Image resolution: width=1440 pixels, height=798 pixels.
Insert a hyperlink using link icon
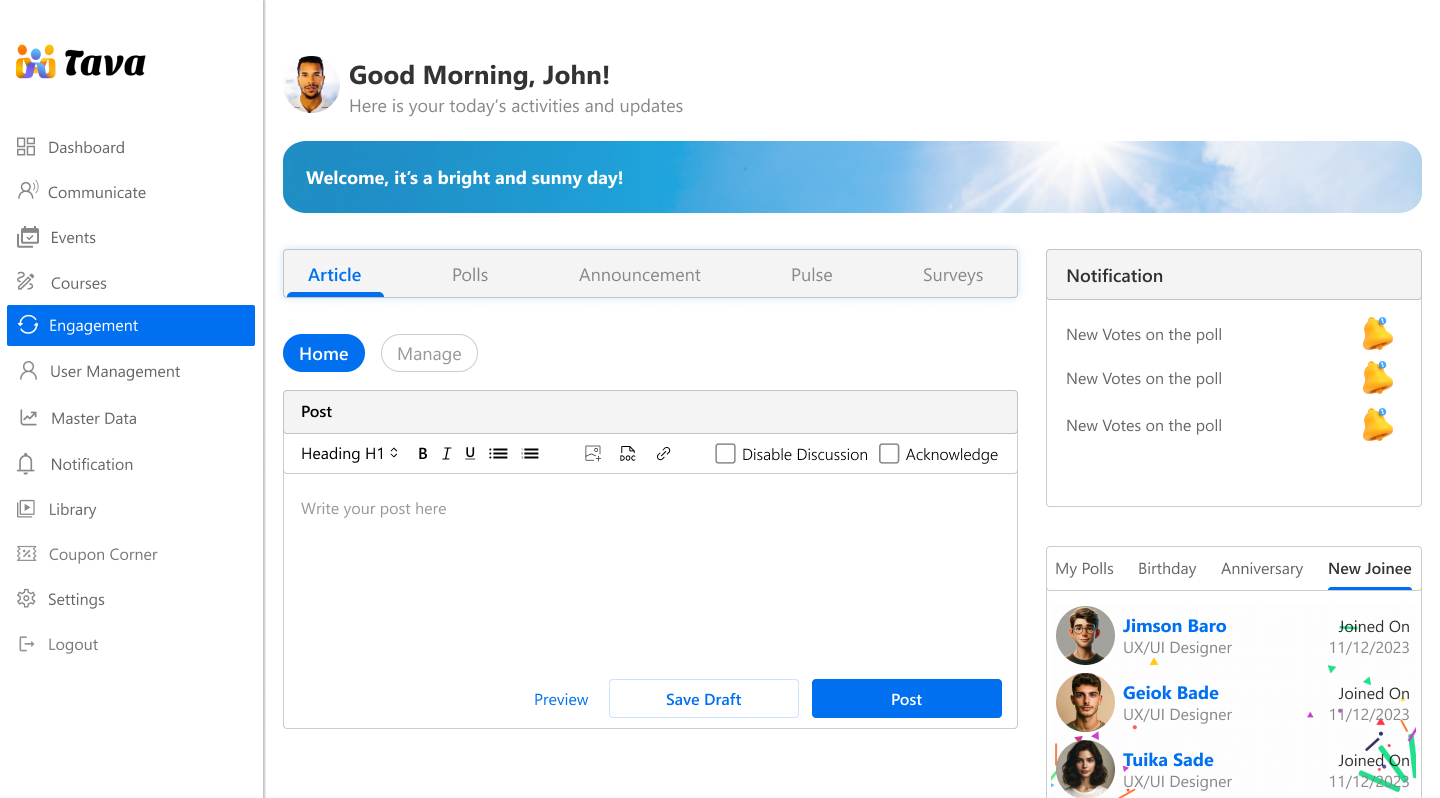pos(663,454)
